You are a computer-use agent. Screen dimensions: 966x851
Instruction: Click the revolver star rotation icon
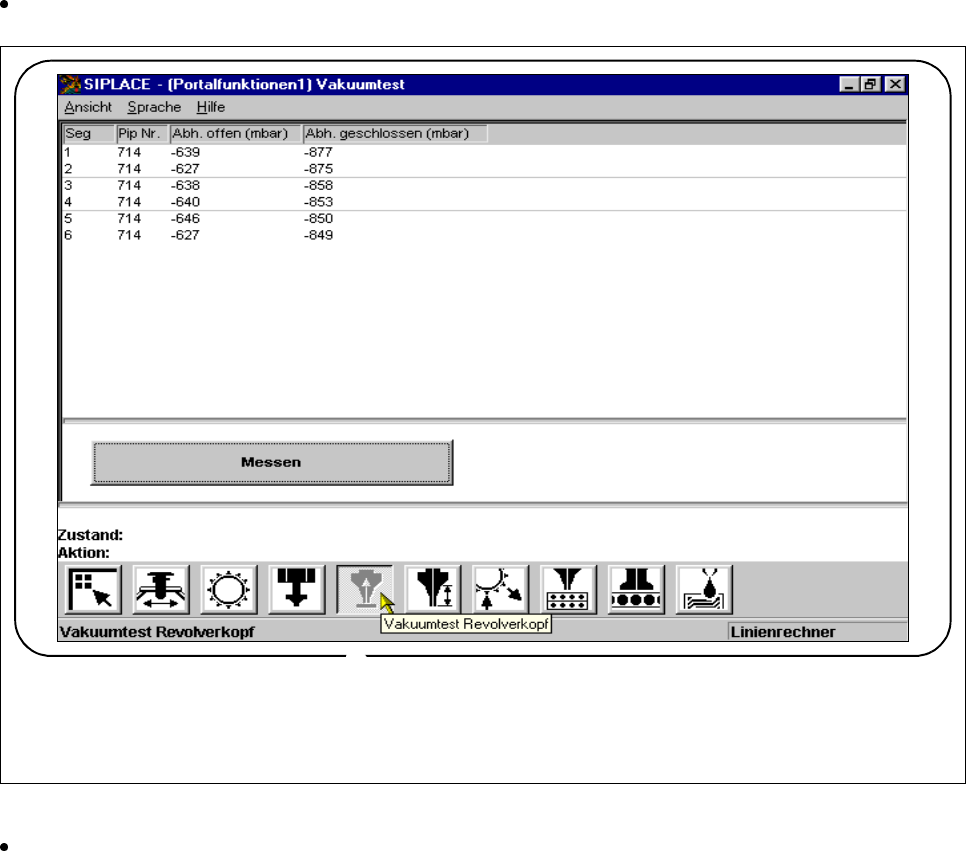[229, 589]
